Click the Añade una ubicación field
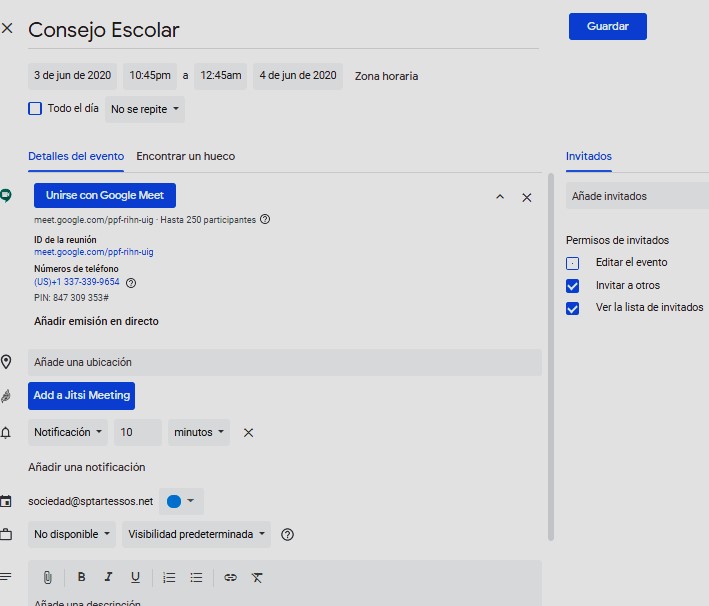709x606 pixels. tap(285, 362)
